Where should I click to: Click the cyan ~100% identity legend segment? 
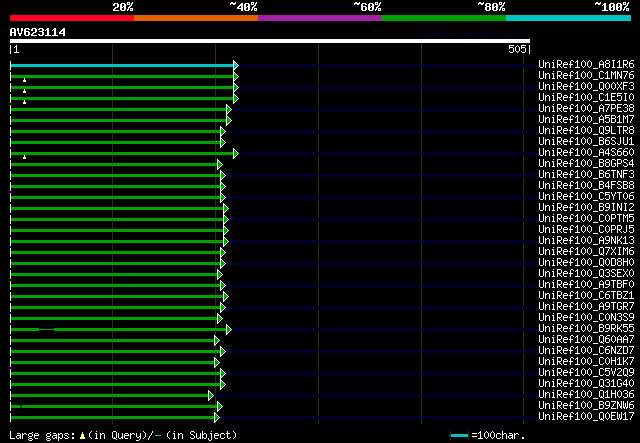[x=568, y=18]
